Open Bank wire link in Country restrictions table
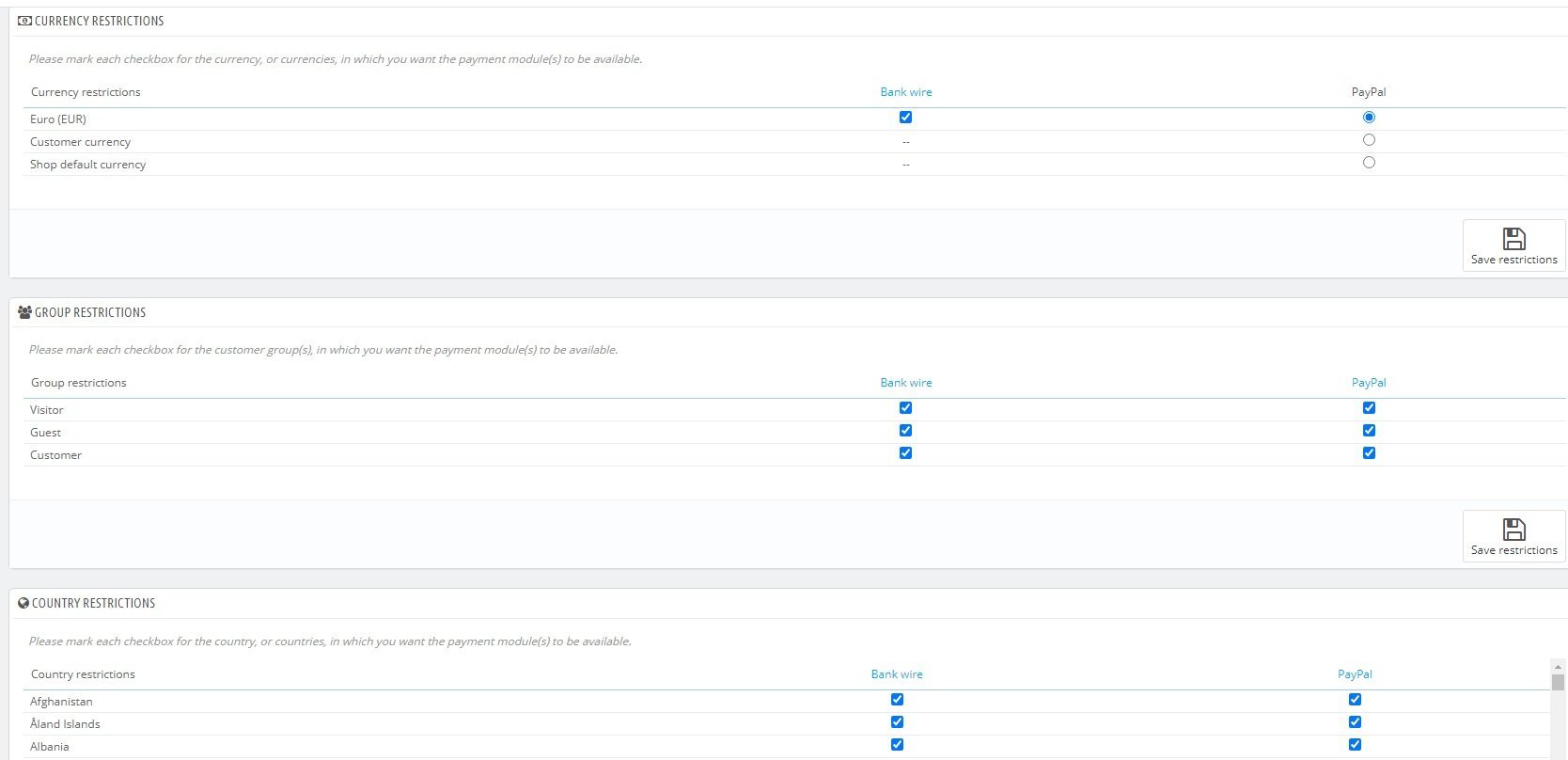The width and height of the screenshot is (1568, 760). tap(897, 674)
